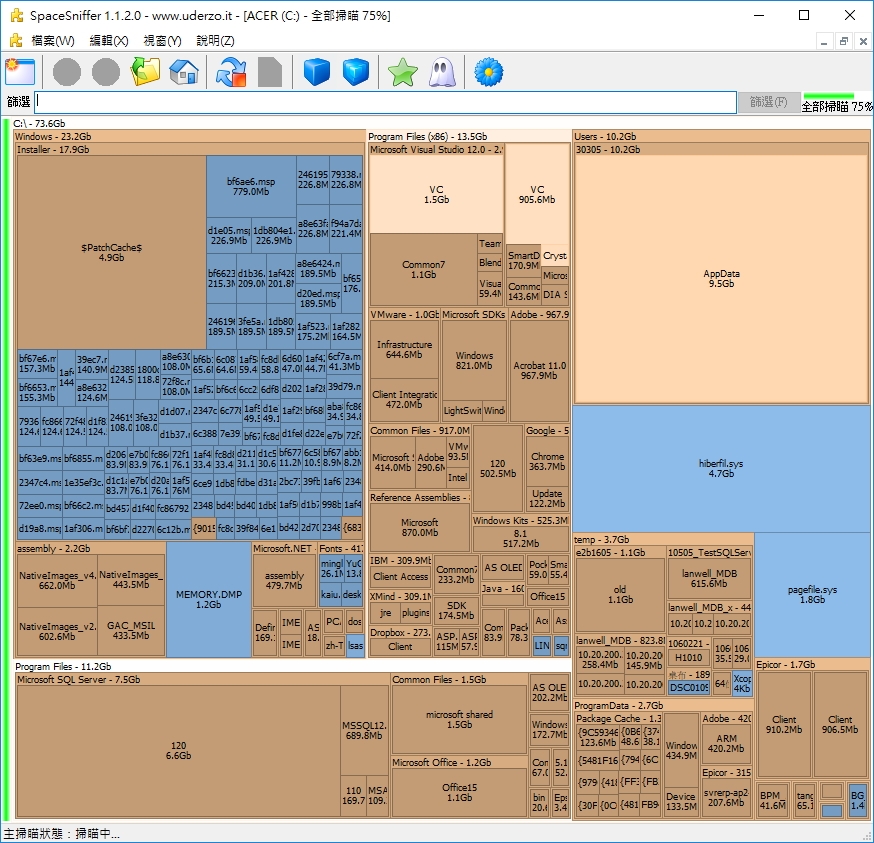Click the hiberfil.sys 4.7Gb block
Screen dimensions: 874x843
pos(721,468)
